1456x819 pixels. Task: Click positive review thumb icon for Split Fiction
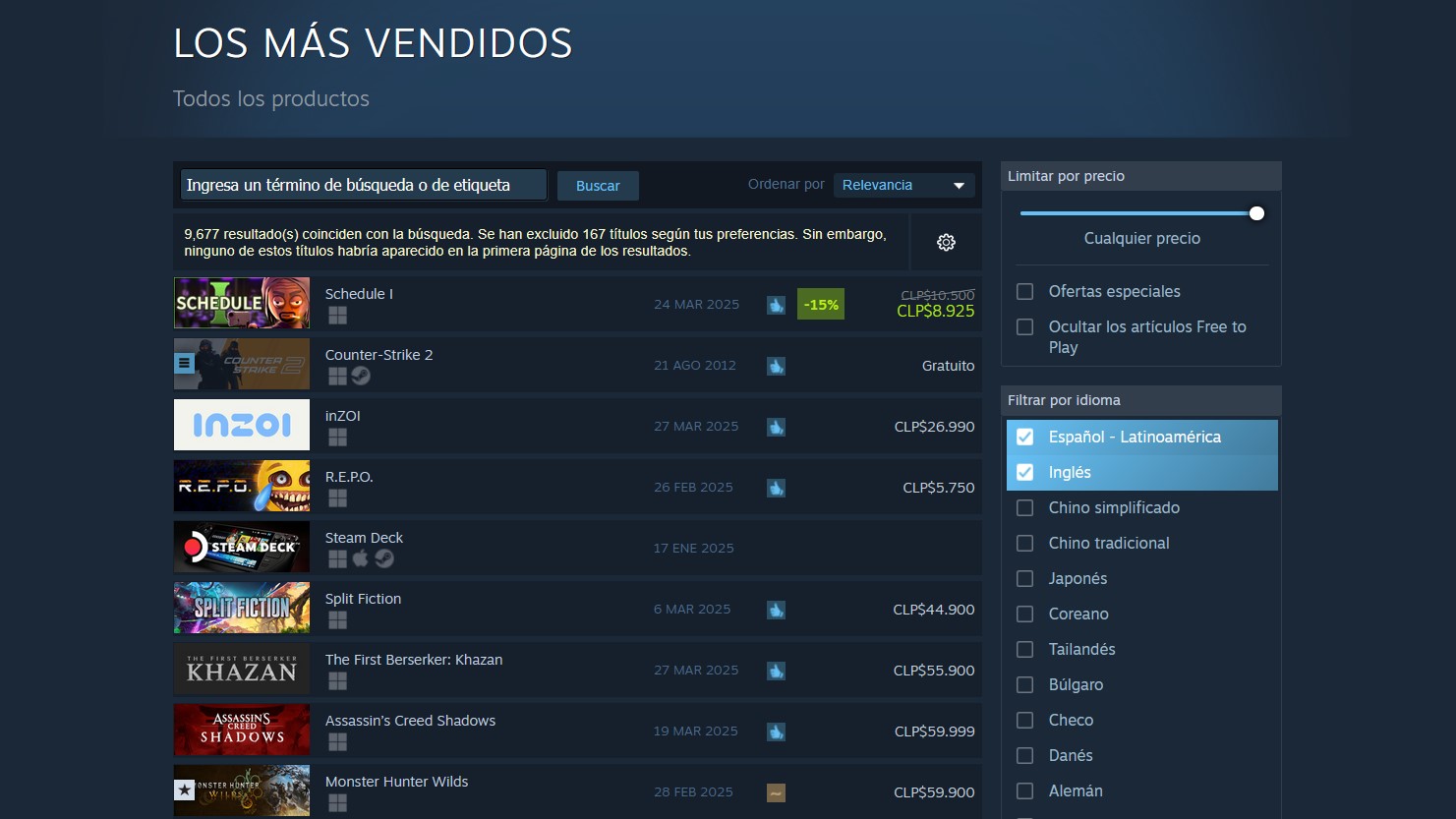[x=776, y=610]
